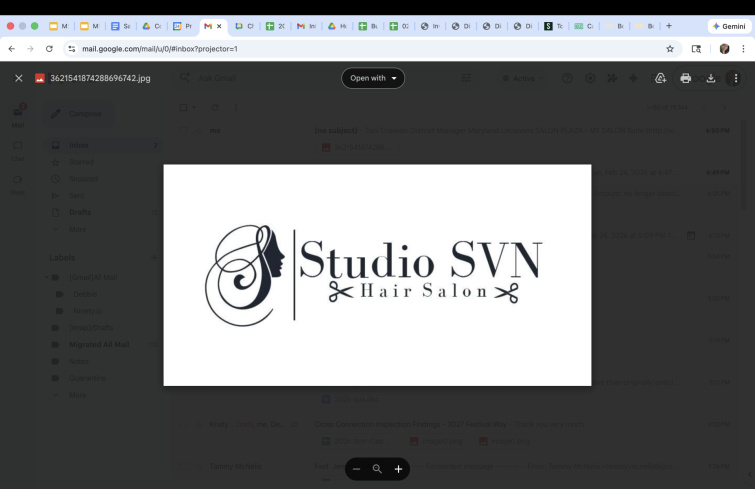Zoom out using the minus button
The height and width of the screenshot is (489, 755).
[x=356, y=469]
